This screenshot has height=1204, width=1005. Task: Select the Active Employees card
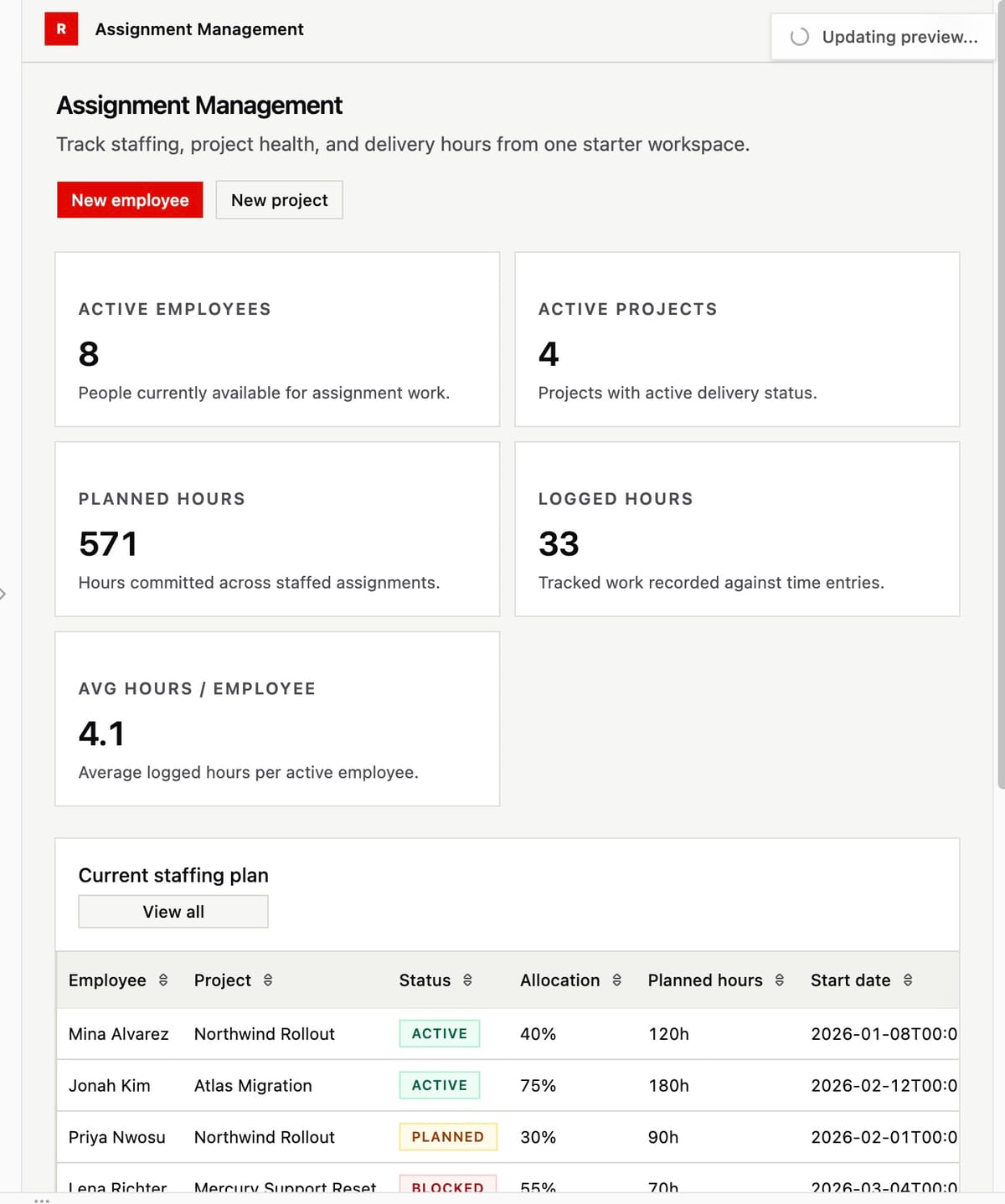[x=277, y=339]
